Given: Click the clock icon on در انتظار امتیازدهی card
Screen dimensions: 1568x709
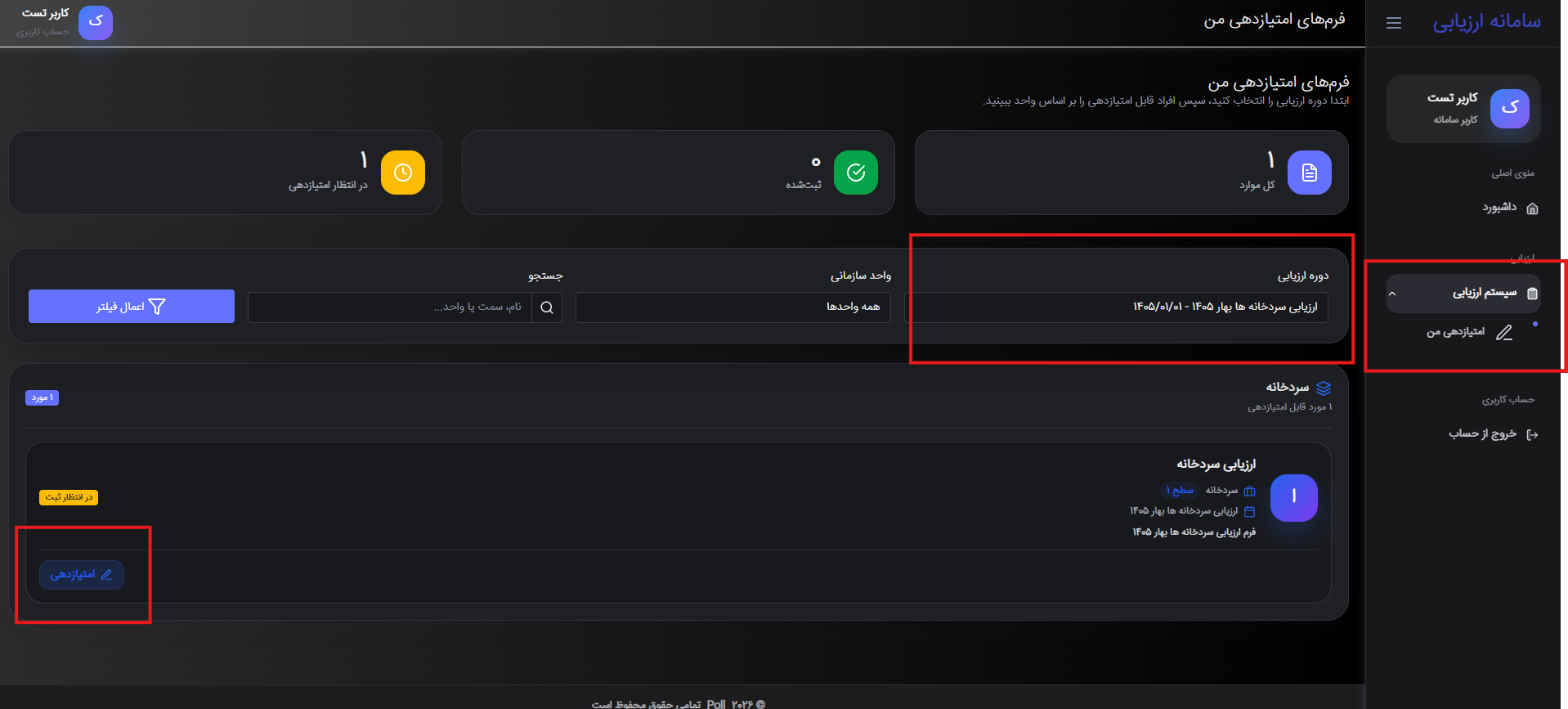Looking at the screenshot, I should point(403,173).
